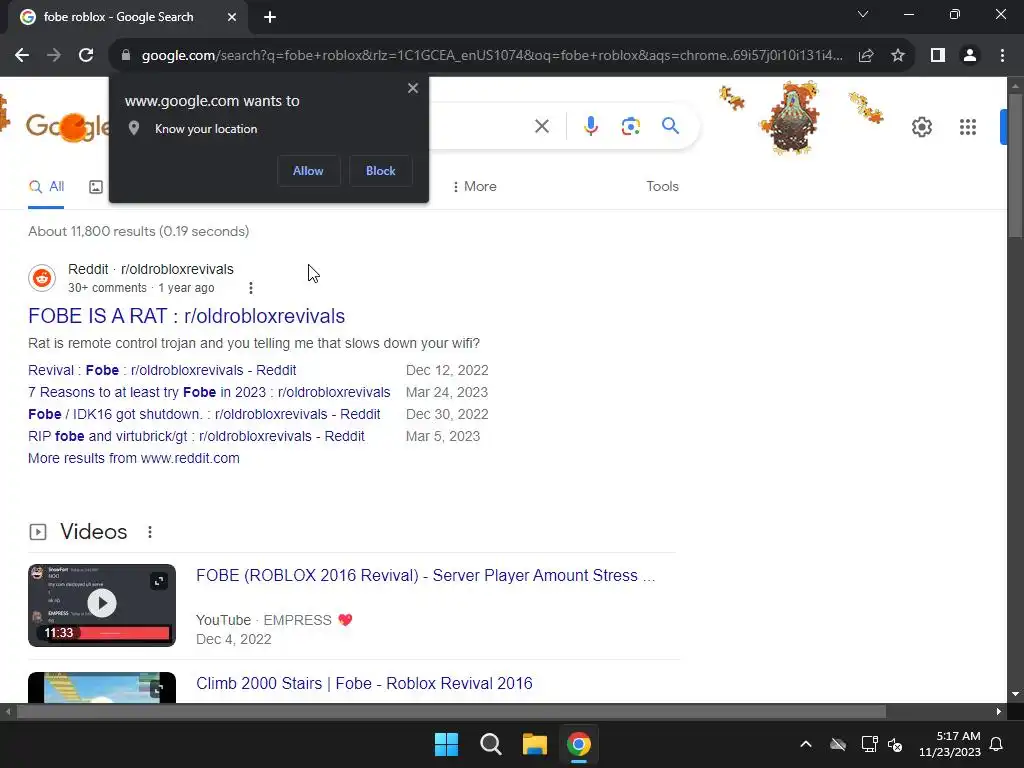
Task: Click the scroll-right arrow
Action: click(999, 711)
